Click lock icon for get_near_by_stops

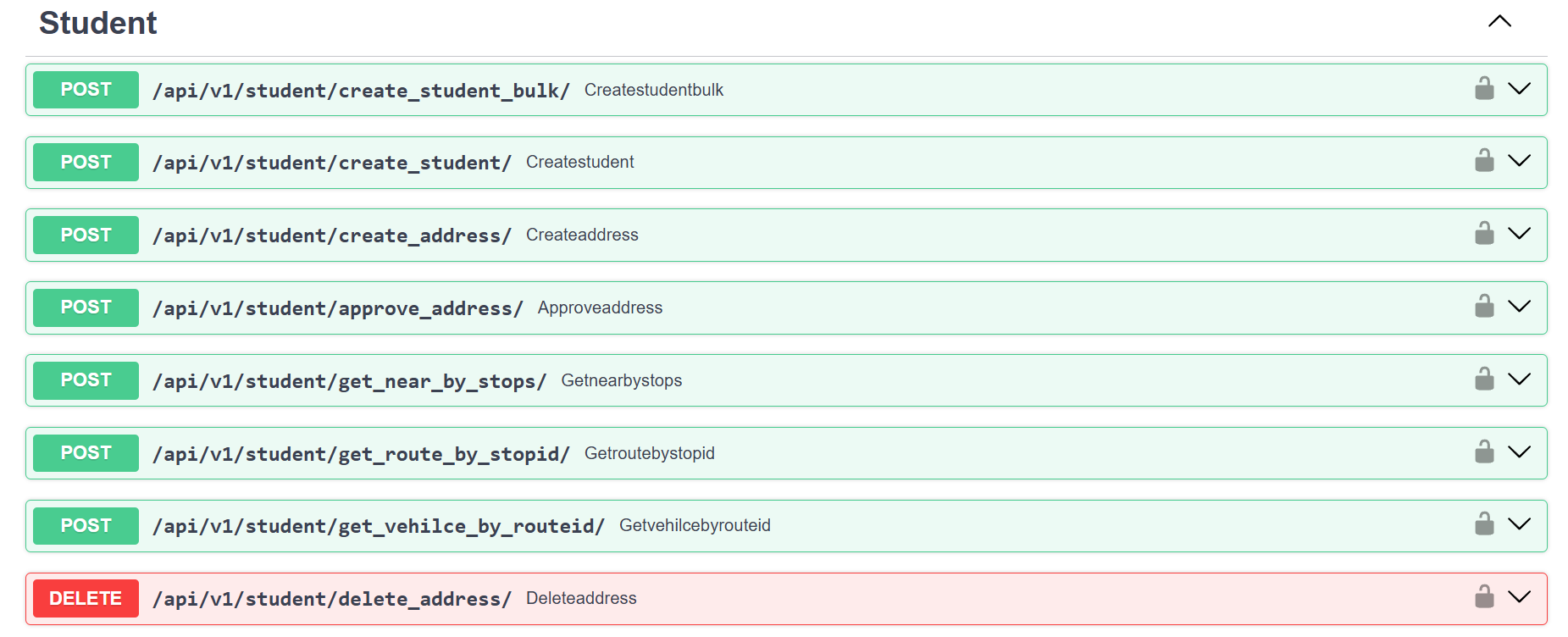point(1484,379)
